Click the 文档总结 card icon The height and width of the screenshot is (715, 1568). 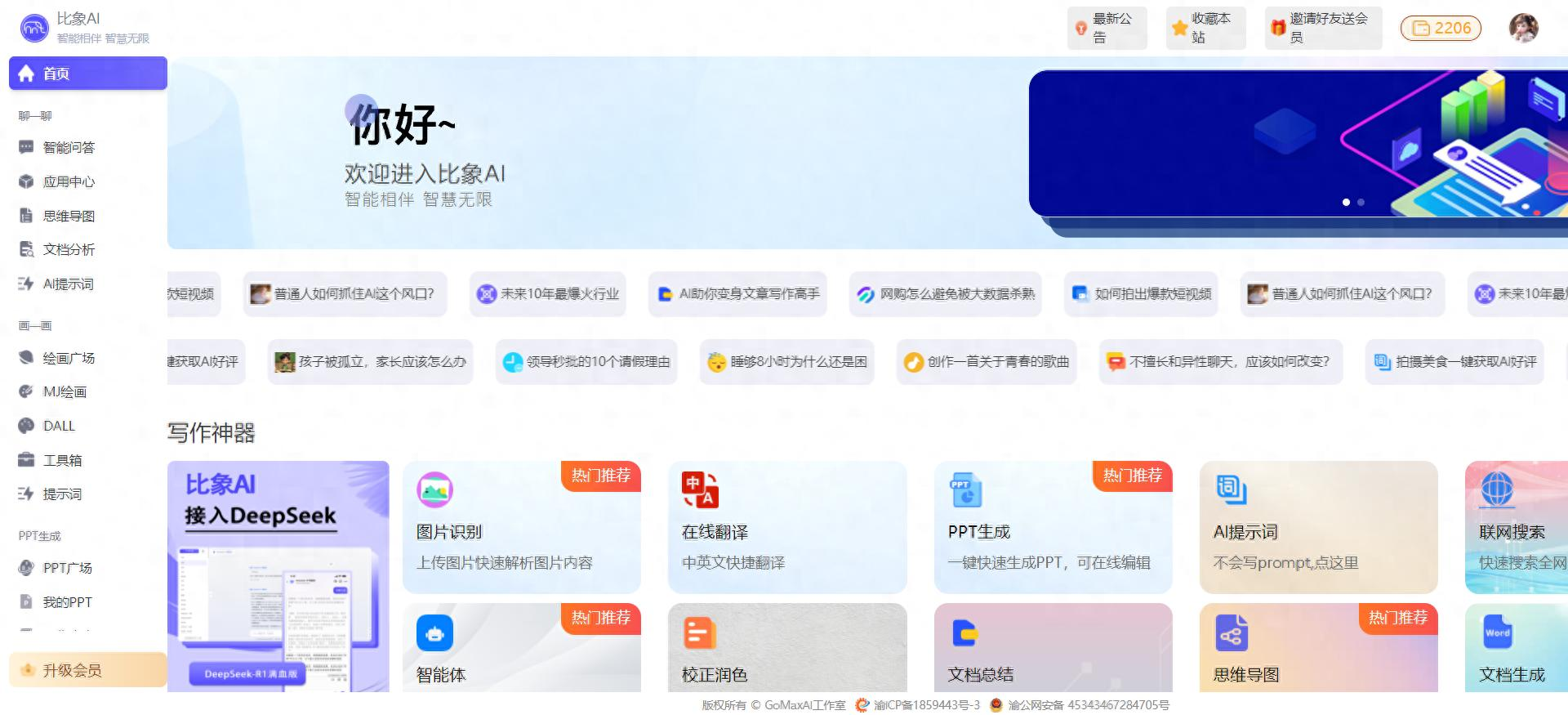click(965, 632)
